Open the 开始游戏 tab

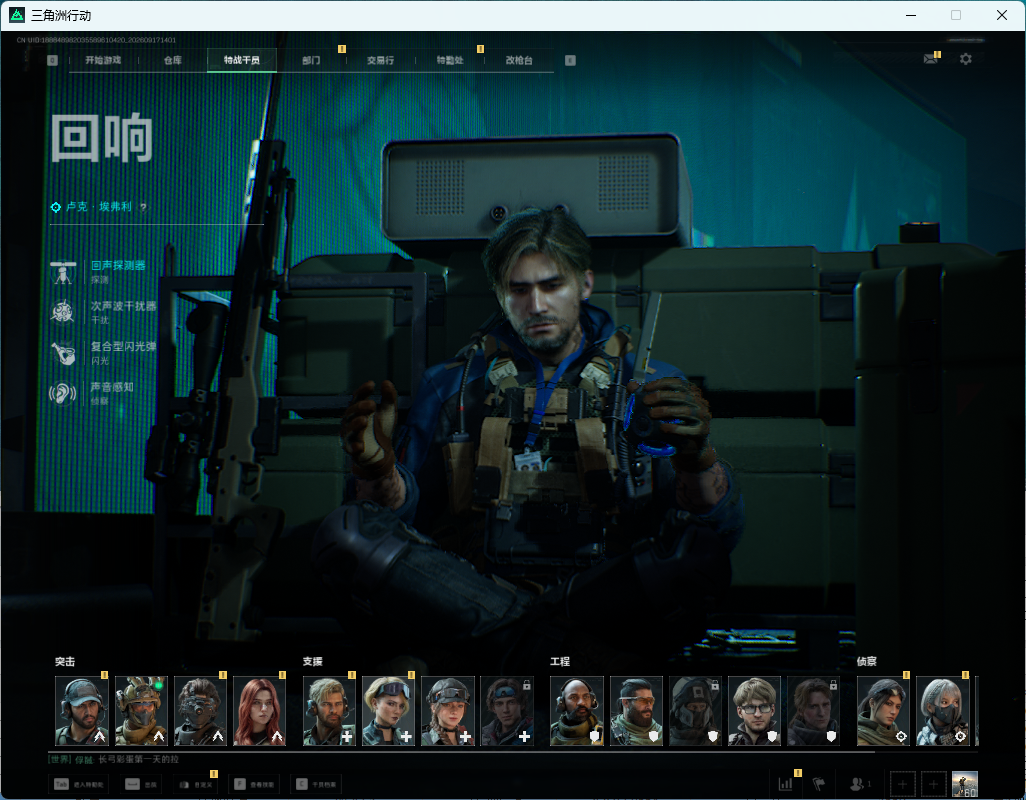tap(103, 60)
